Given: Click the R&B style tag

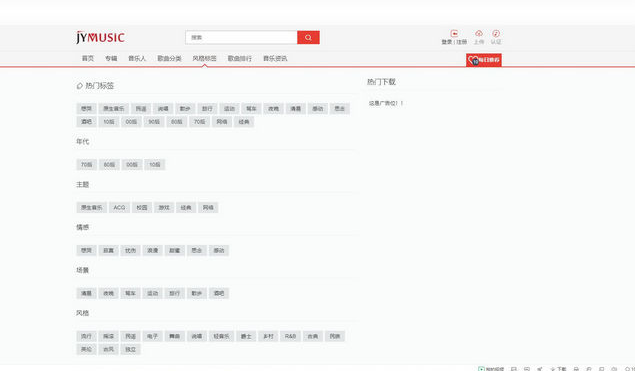Looking at the screenshot, I should (x=290, y=336).
